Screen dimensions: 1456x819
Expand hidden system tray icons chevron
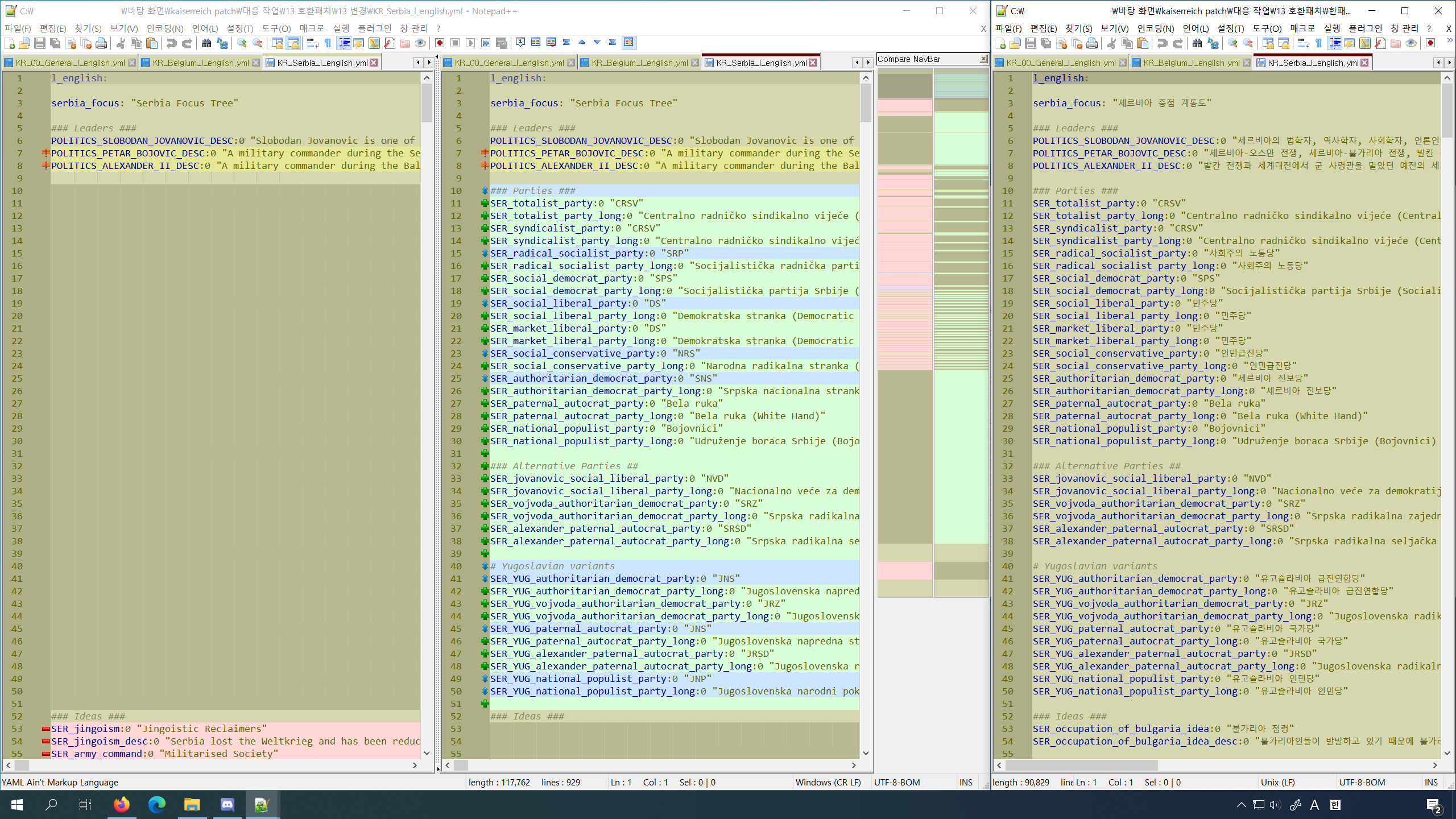pyautogui.click(x=1241, y=804)
